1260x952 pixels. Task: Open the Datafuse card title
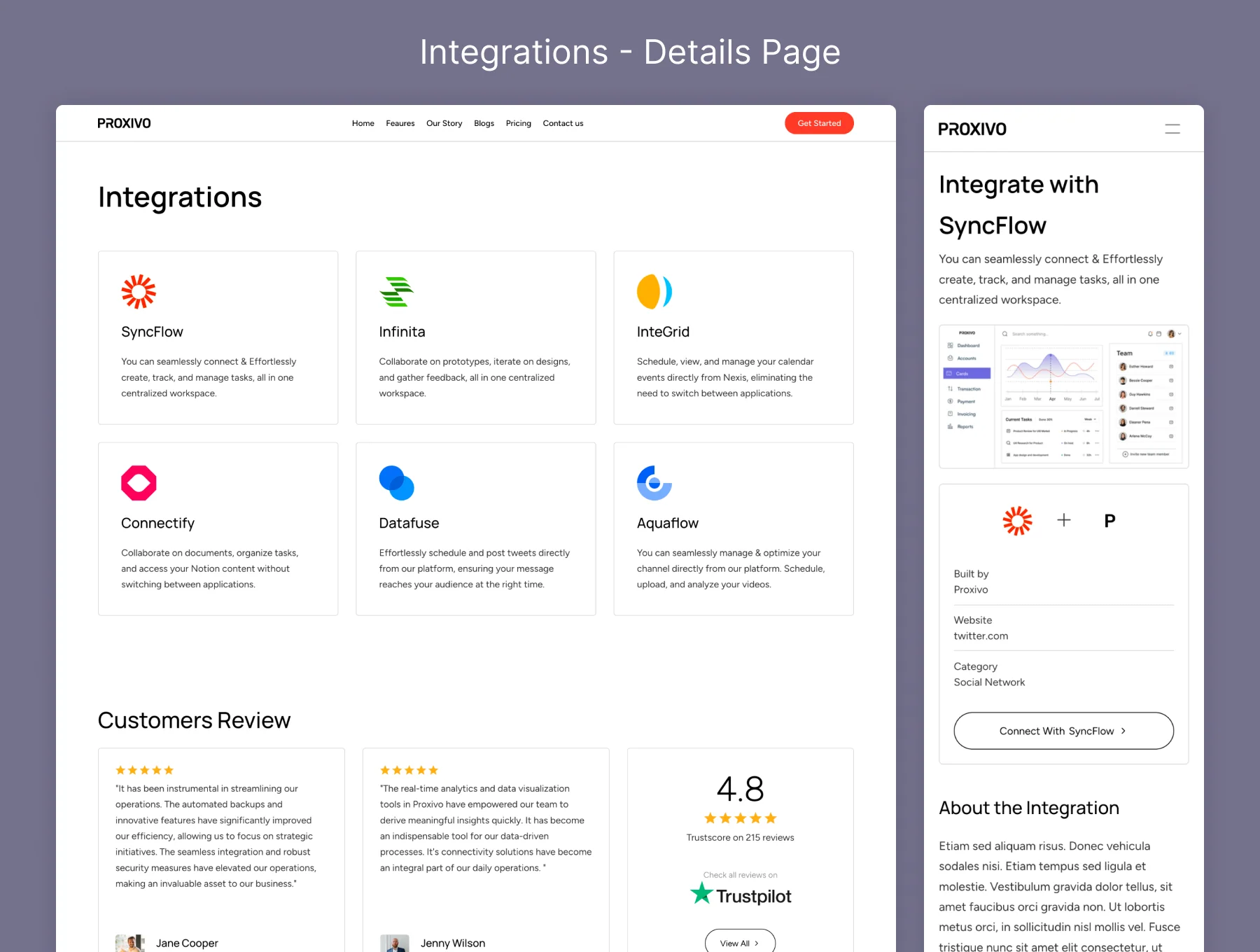[409, 523]
